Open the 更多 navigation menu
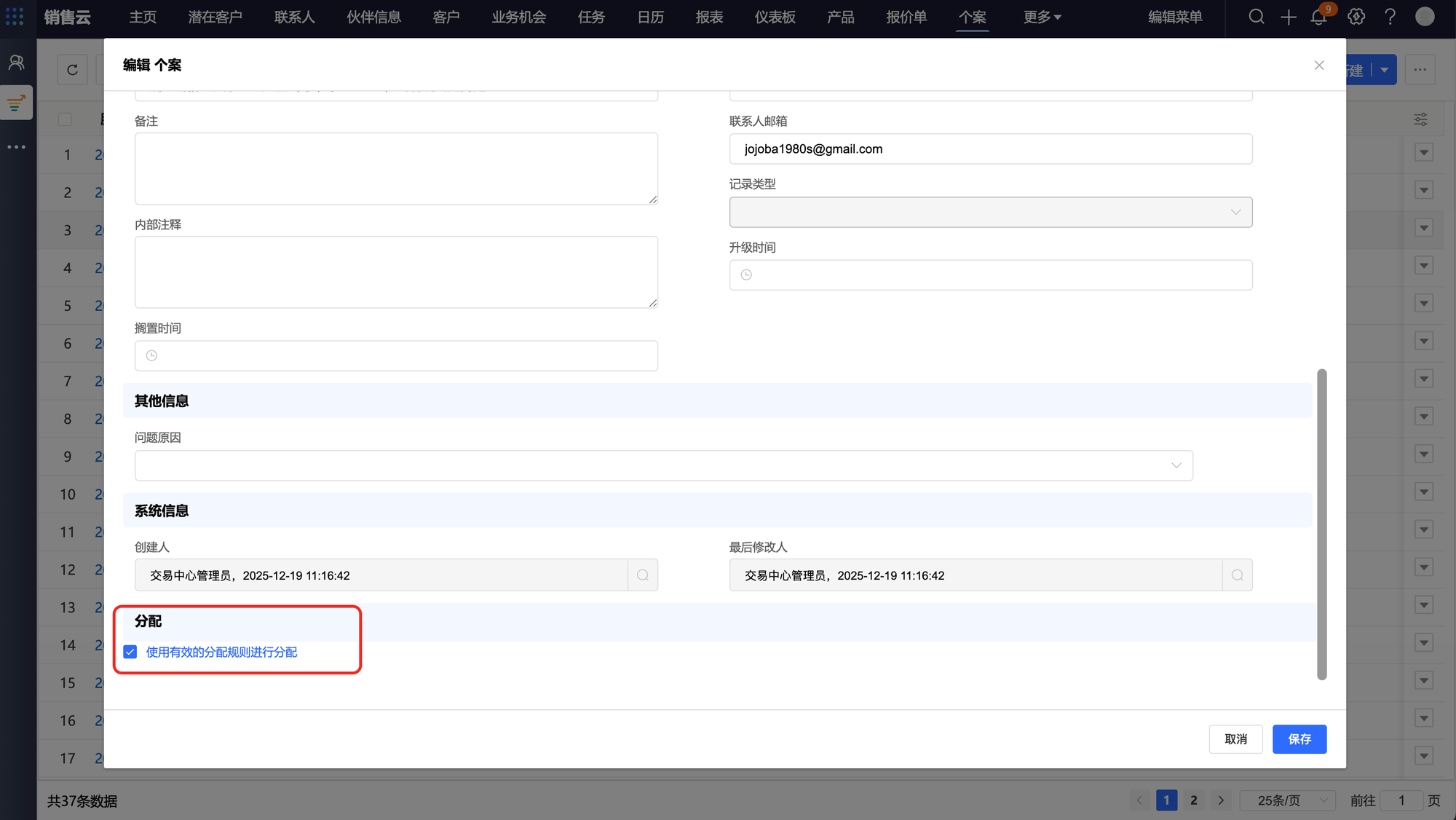1456x820 pixels. click(1042, 17)
